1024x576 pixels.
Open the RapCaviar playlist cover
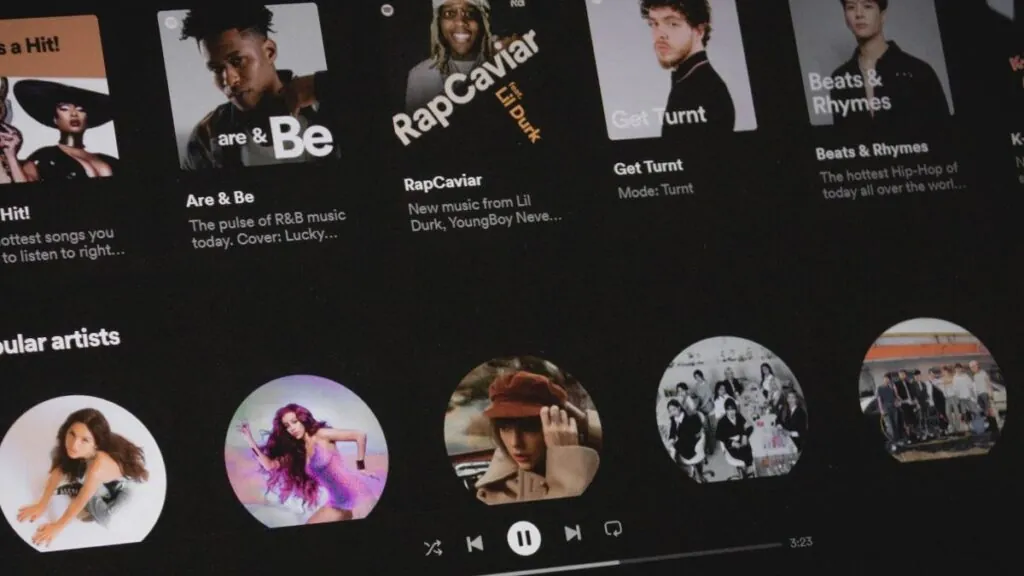[x=468, y=75]
